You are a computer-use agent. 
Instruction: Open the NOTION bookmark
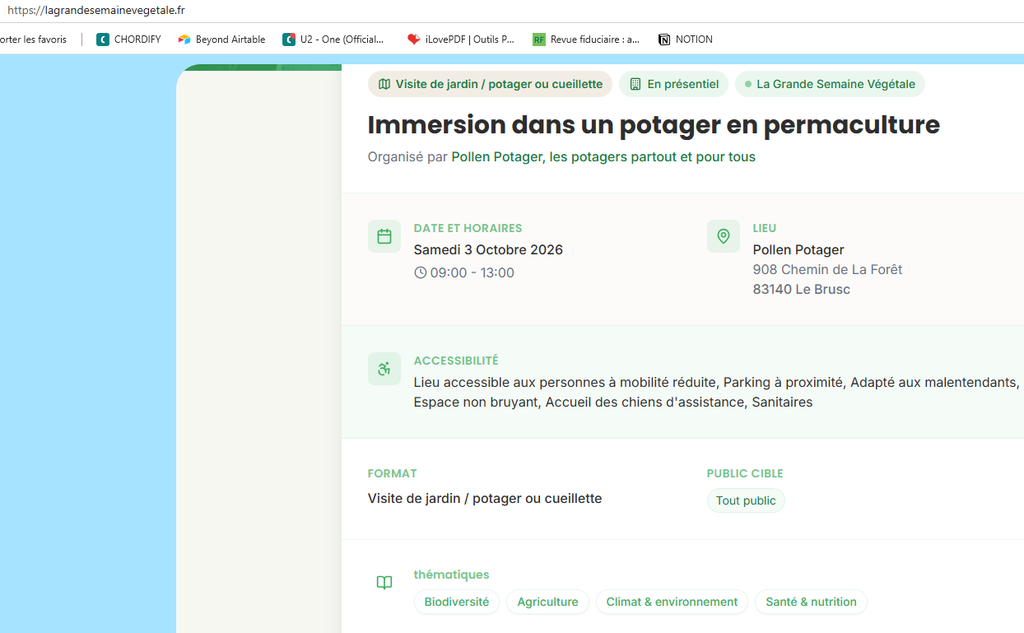[685, 39]
